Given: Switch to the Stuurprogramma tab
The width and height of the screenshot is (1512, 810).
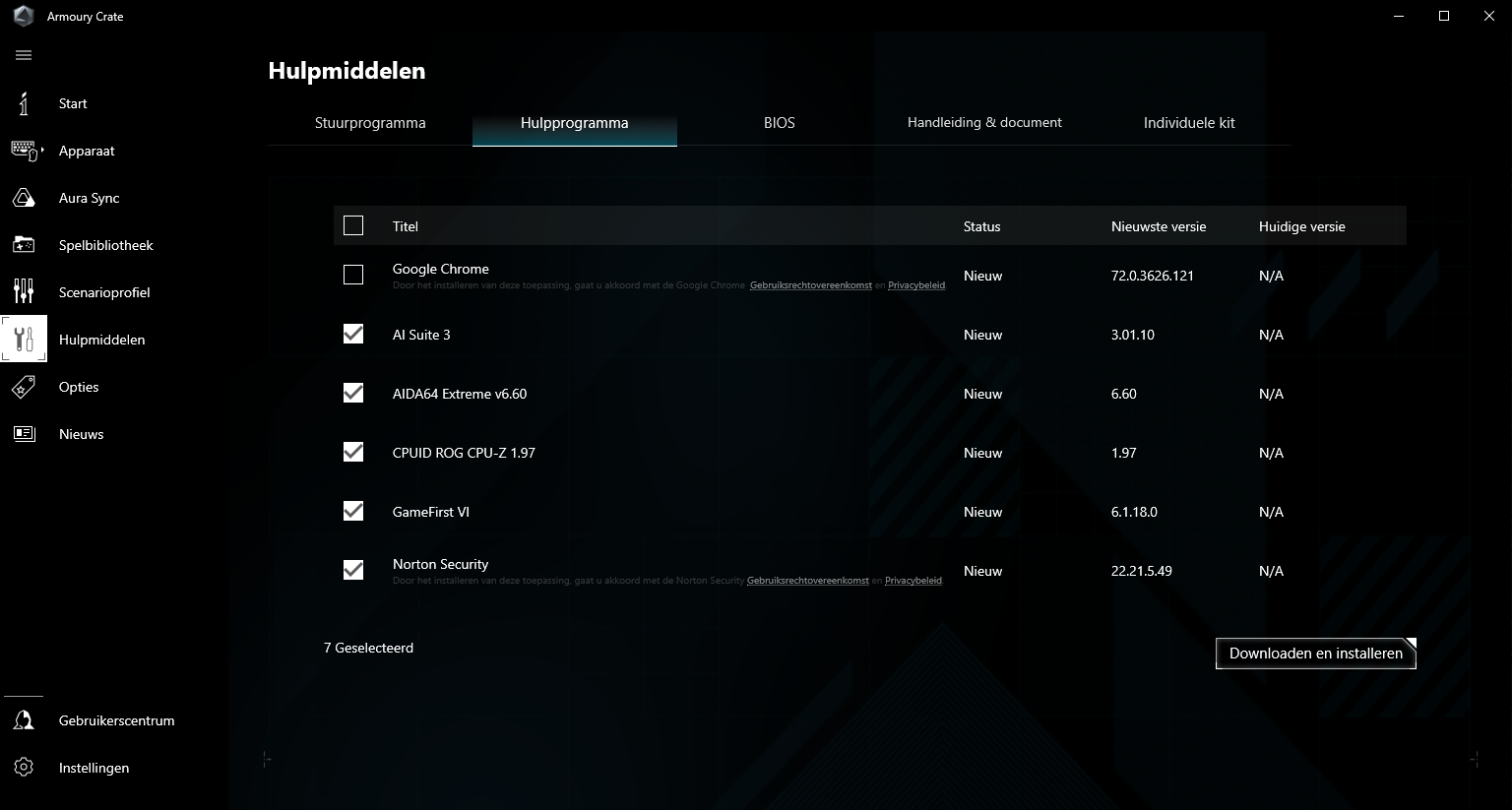Looking at the screenshot, I should (x=370, y=123).
